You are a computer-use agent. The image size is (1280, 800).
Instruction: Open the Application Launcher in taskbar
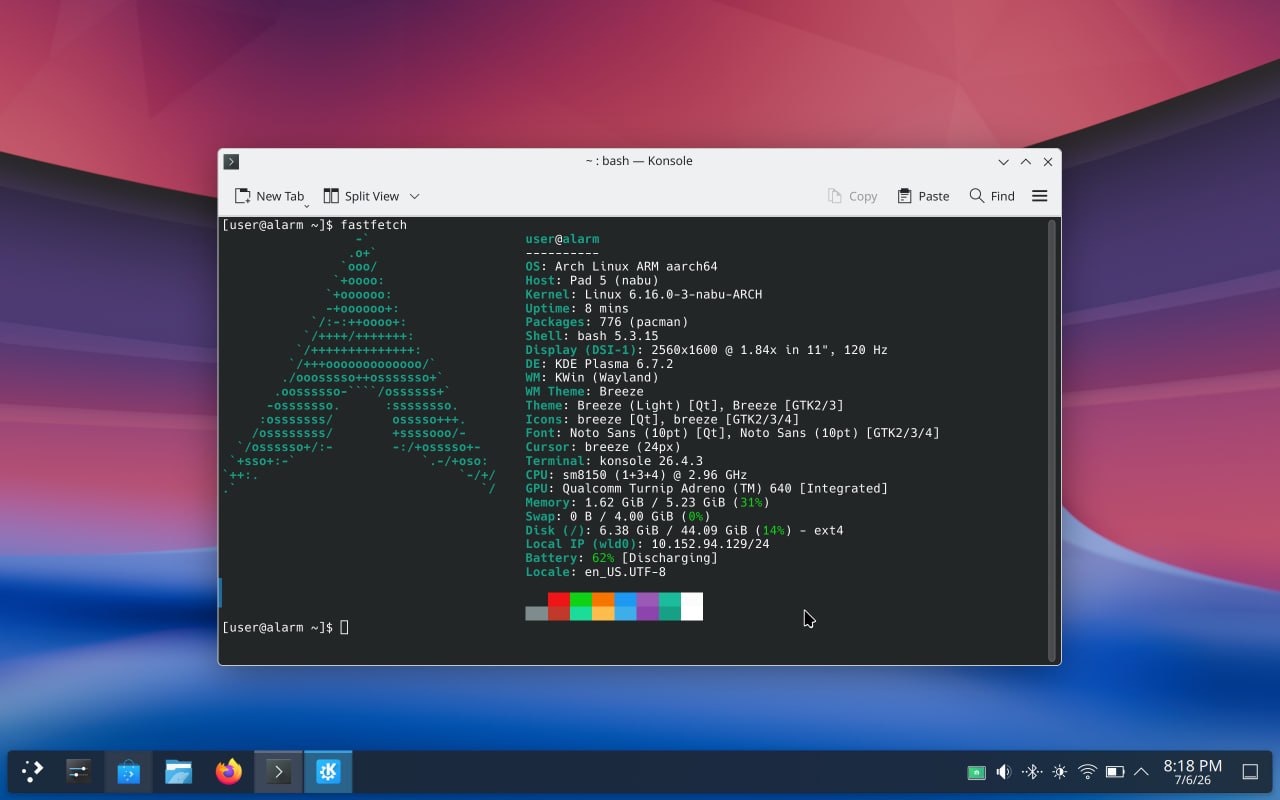[x=32, y=771]
